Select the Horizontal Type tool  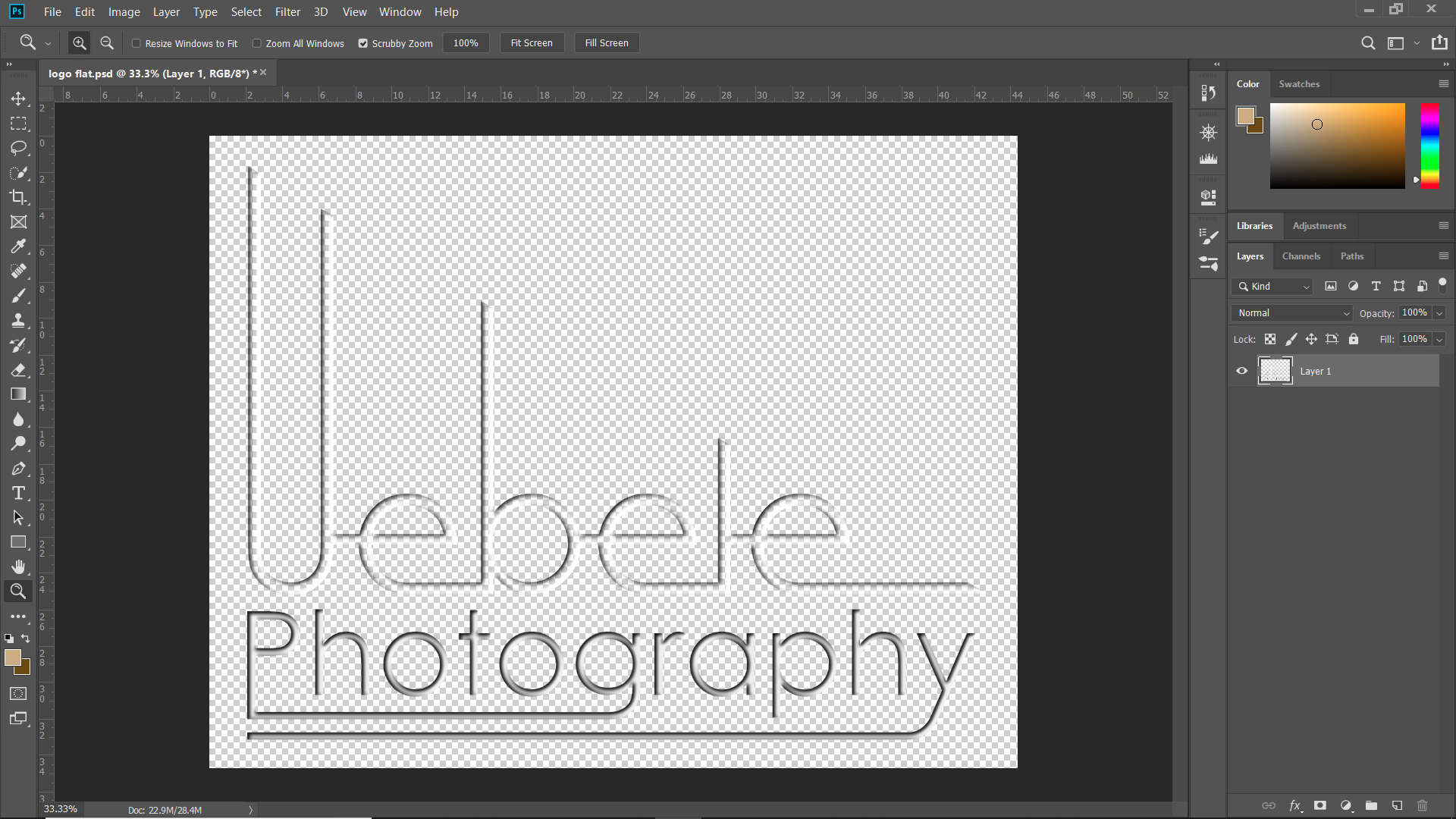18,493
